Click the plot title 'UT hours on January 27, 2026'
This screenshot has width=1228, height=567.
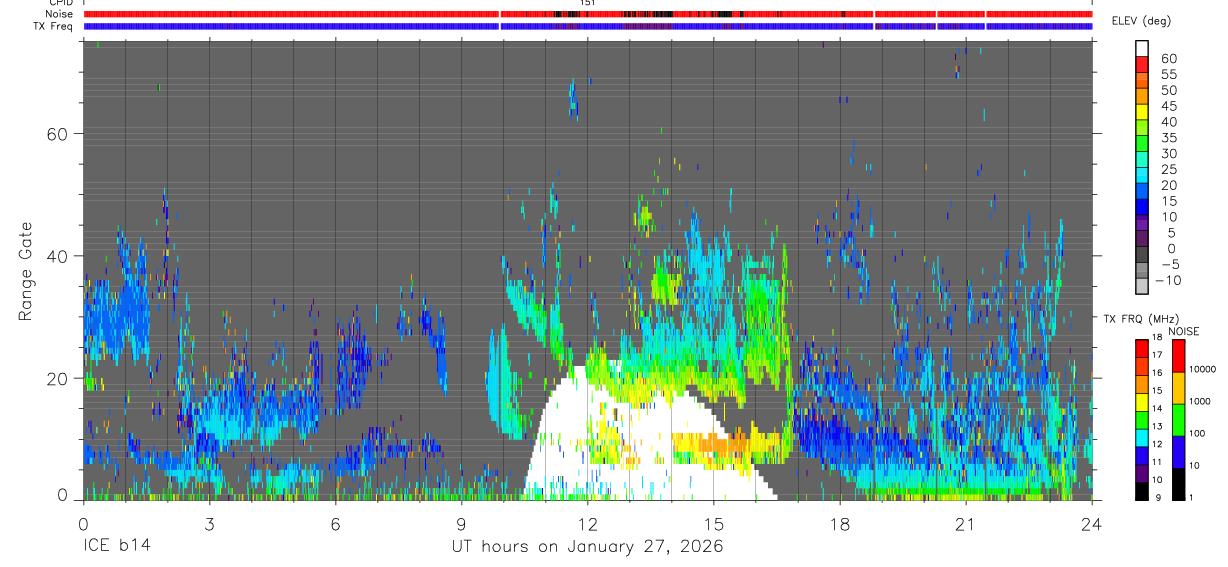click(587, 548)
